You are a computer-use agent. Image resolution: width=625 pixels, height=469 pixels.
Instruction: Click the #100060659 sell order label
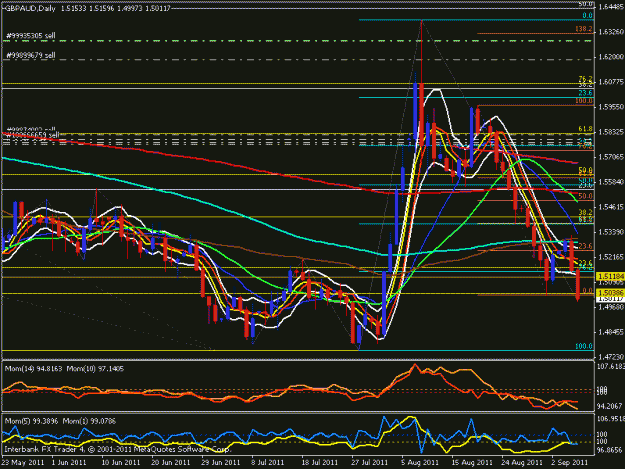tap(33, 135)
